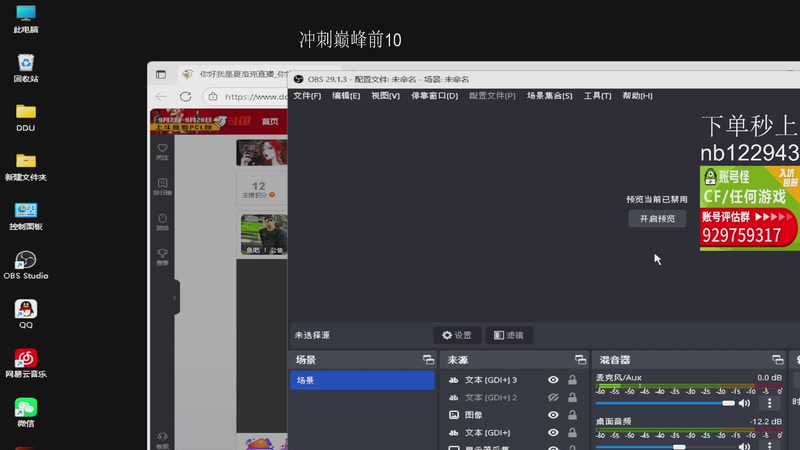Select the 微信 desktop icon
The height and width of the screenshot is (450, 800).
tap(26, 412)
